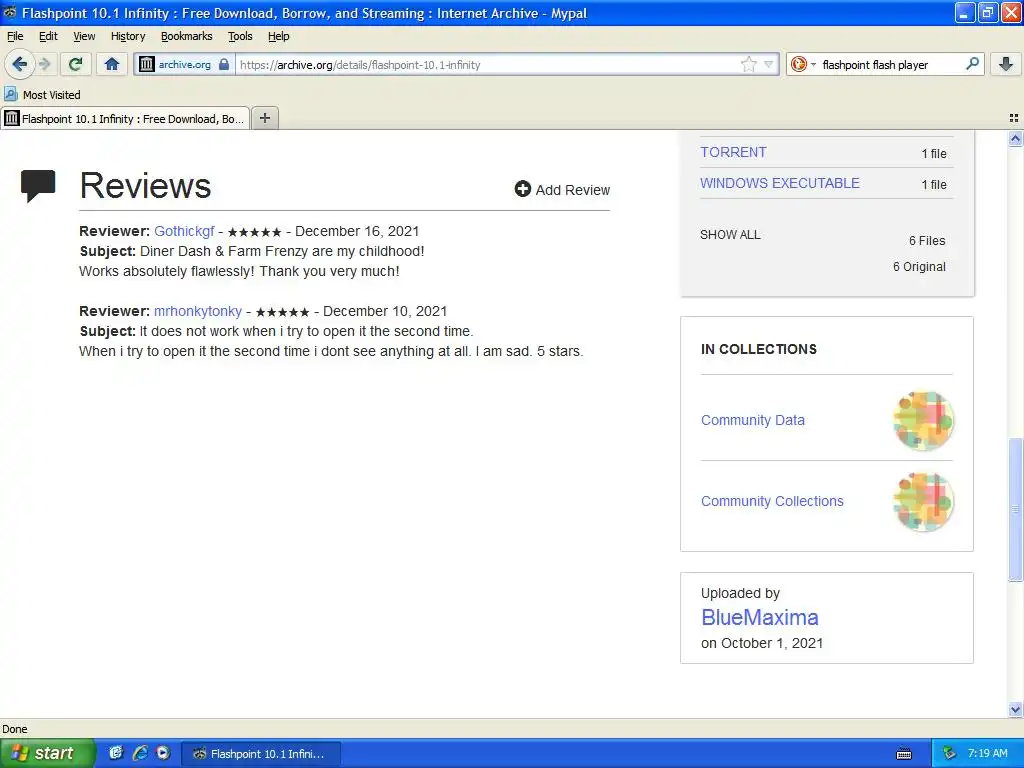The width and height of the screenshot is (1024, 768).
Task: Click the scrollbar up arrow
Action: coord(1015,138)
